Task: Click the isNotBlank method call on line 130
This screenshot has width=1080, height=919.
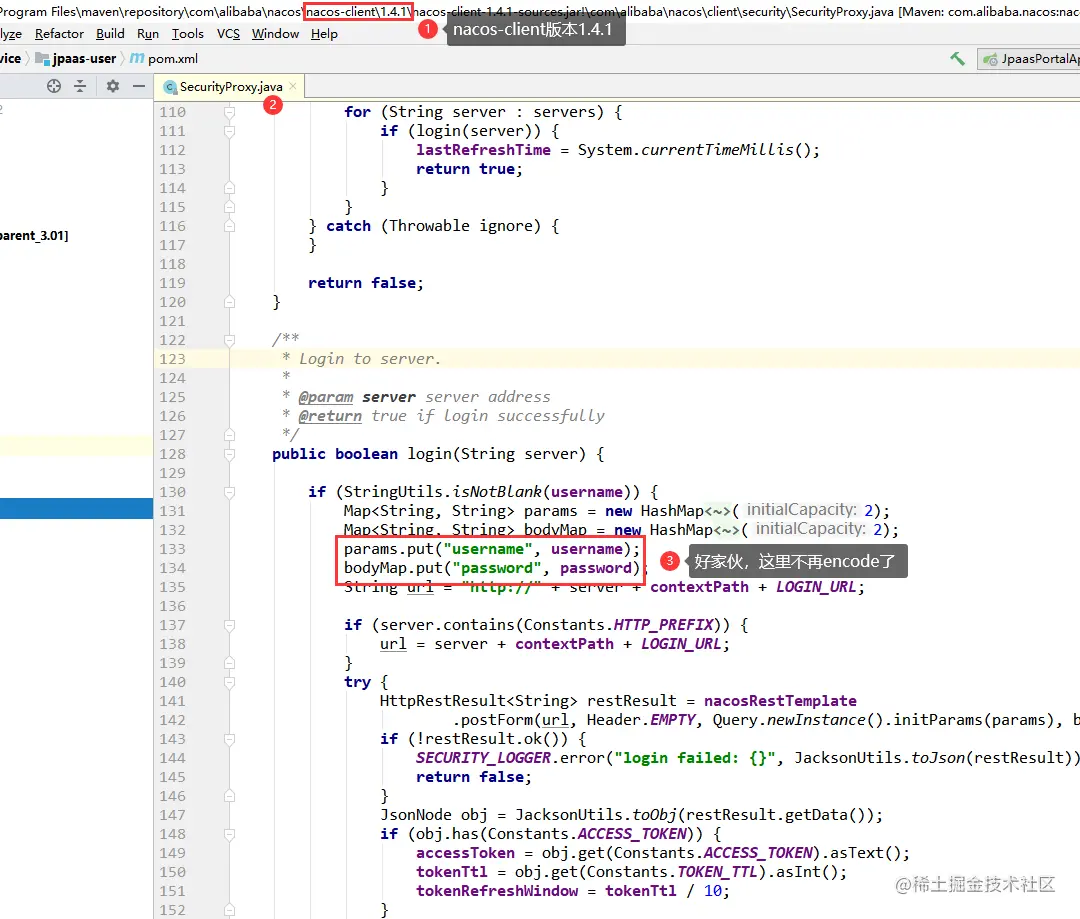Action: point(497,492)
